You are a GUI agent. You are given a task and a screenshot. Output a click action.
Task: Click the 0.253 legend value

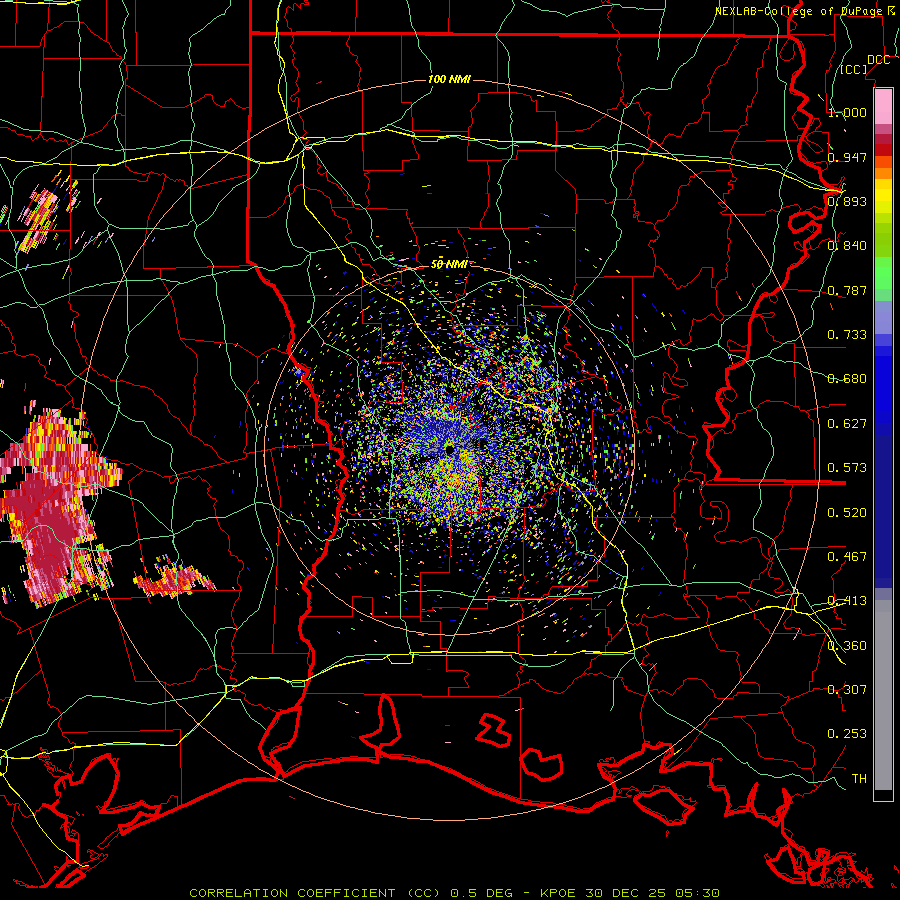coord(847,734)
